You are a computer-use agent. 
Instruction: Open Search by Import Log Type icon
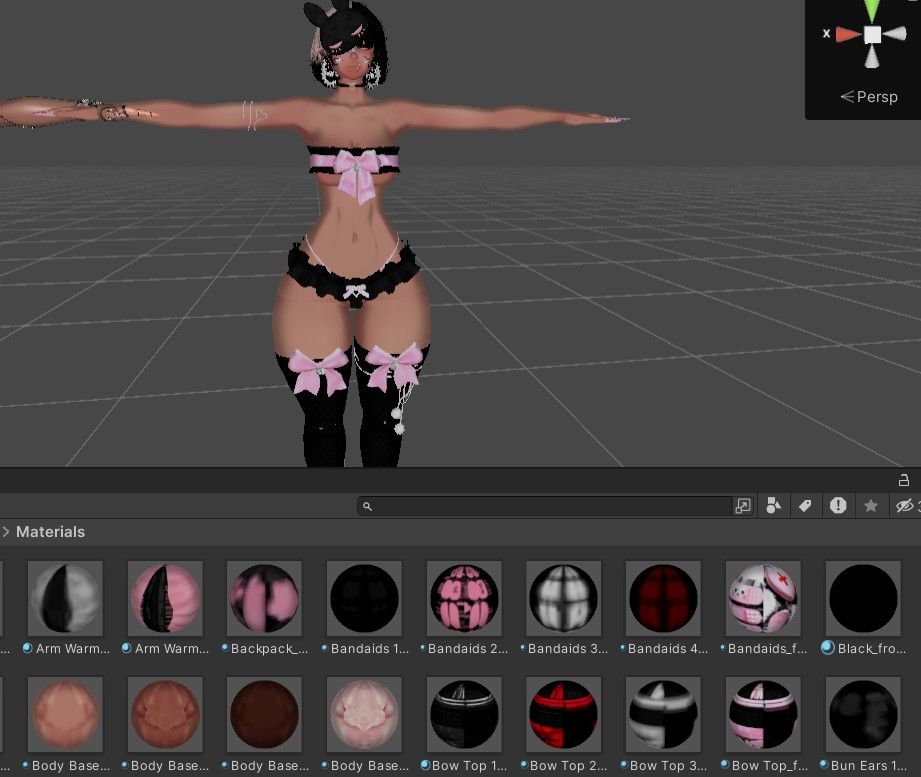pyautogui.click(x=838, y=505)
